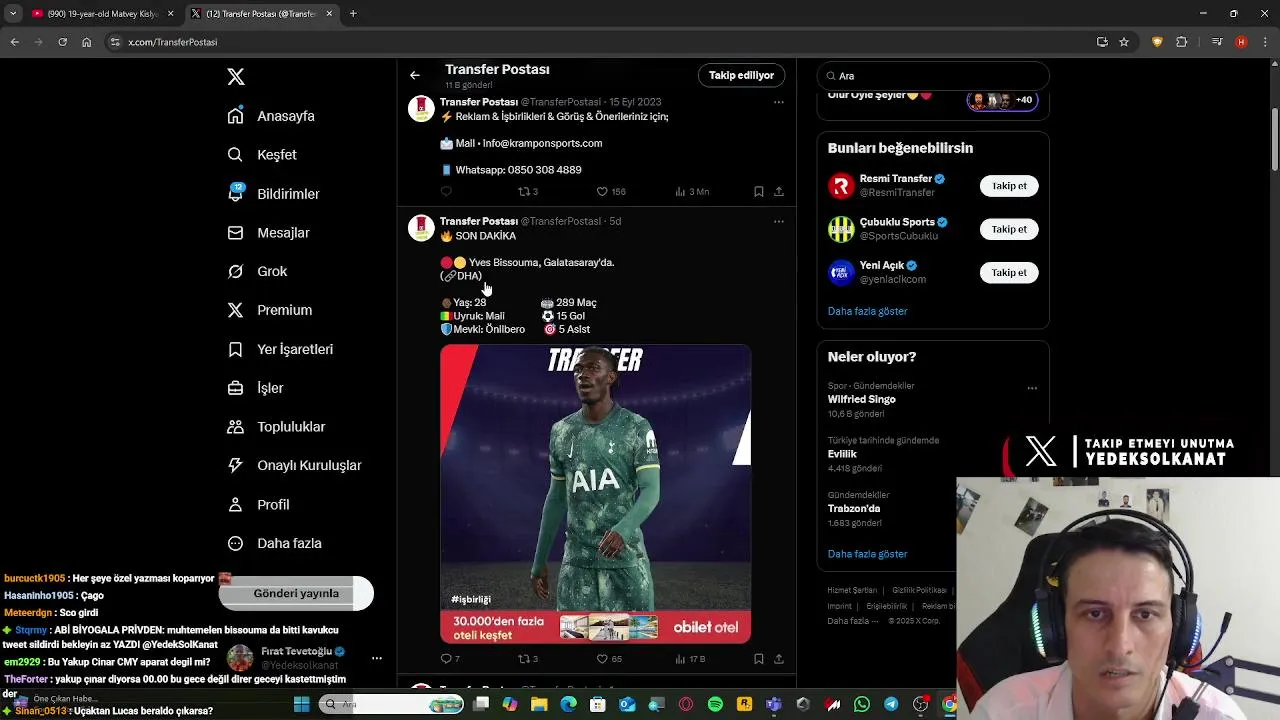Share the Bissouma tweet
Image resolution: width=1280 pixels, height=720 pixels.
[779, 659]
